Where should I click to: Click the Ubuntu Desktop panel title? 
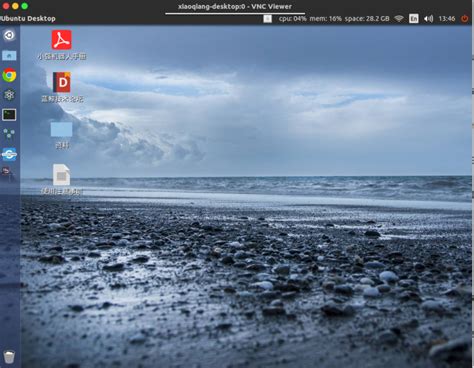[28, 19]
